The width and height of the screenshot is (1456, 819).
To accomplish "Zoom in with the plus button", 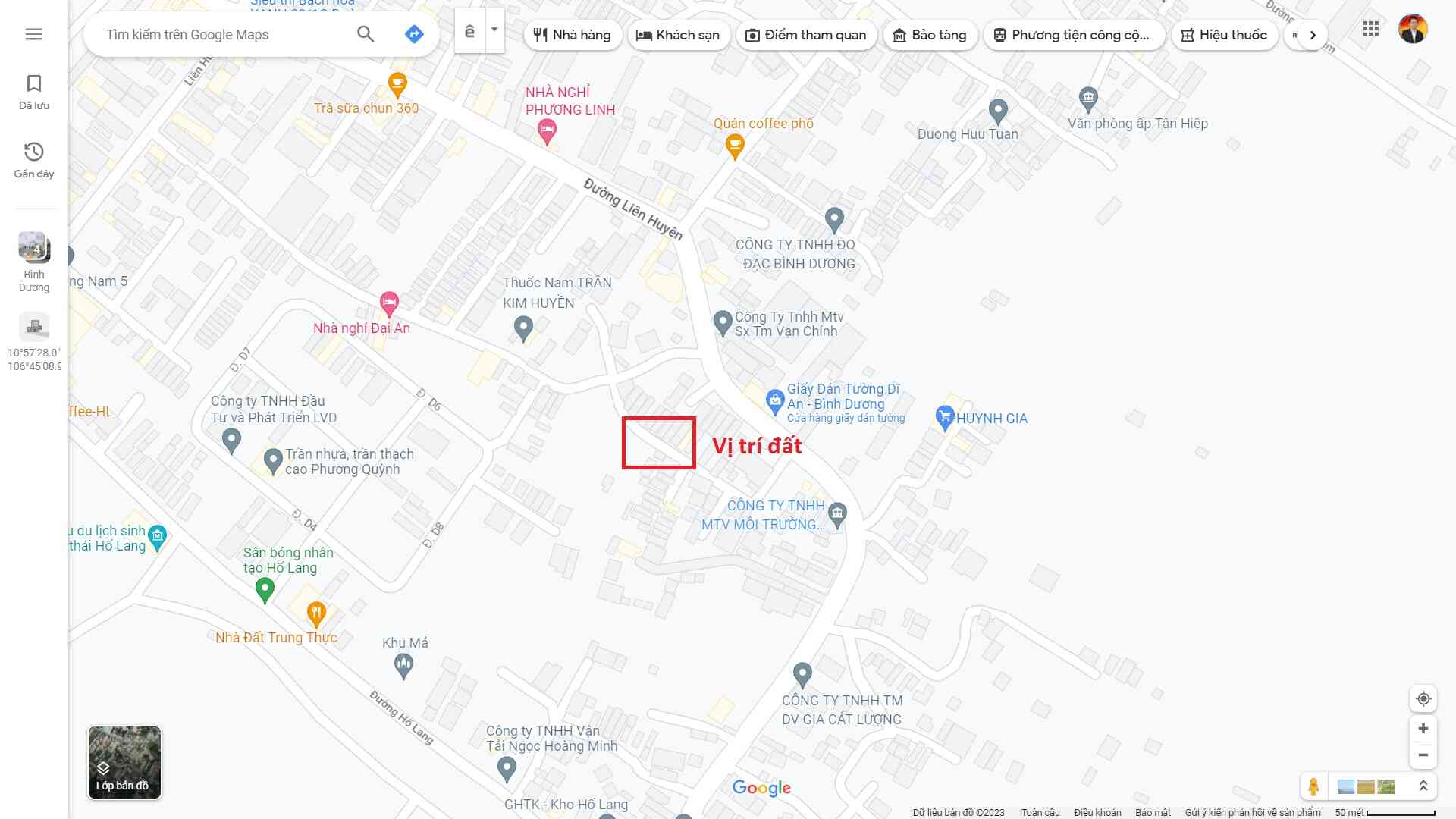I will point(1423,729).
